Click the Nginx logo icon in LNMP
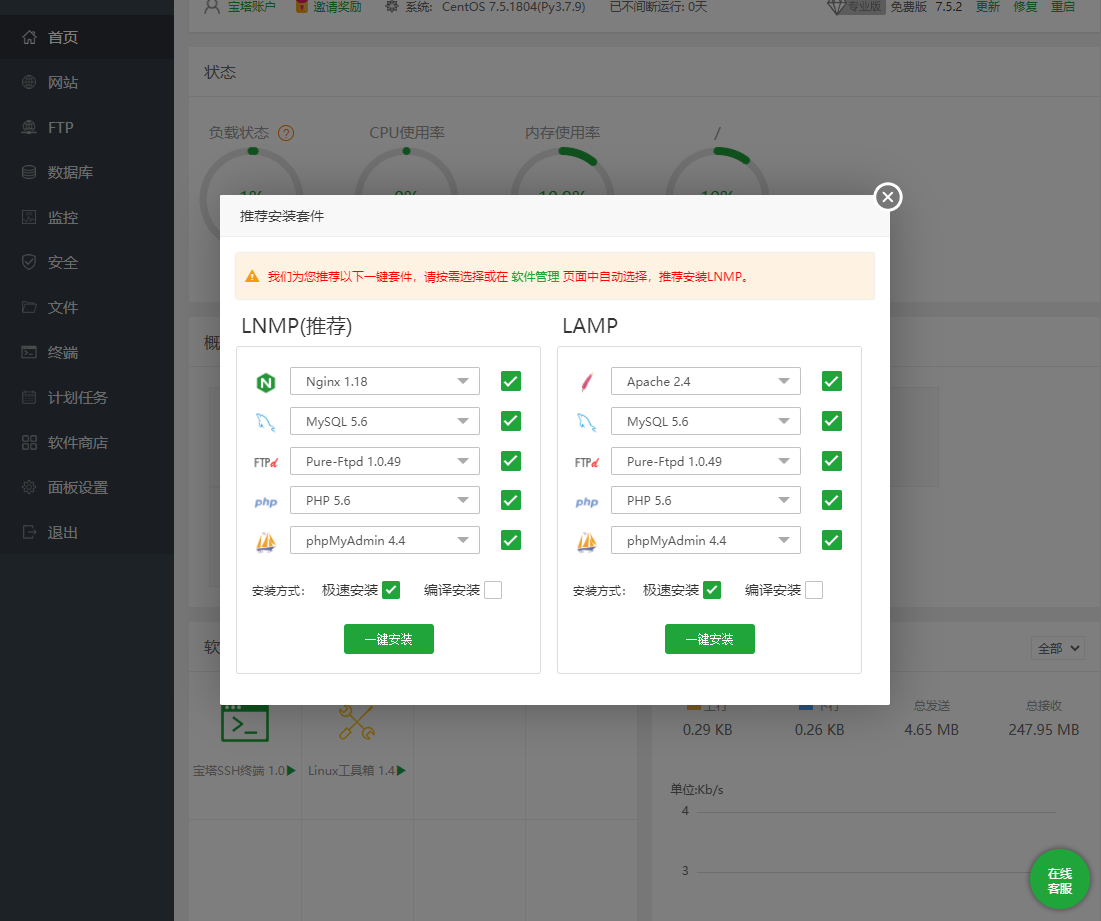The image size is (1101, 921). tap(265, 382)
